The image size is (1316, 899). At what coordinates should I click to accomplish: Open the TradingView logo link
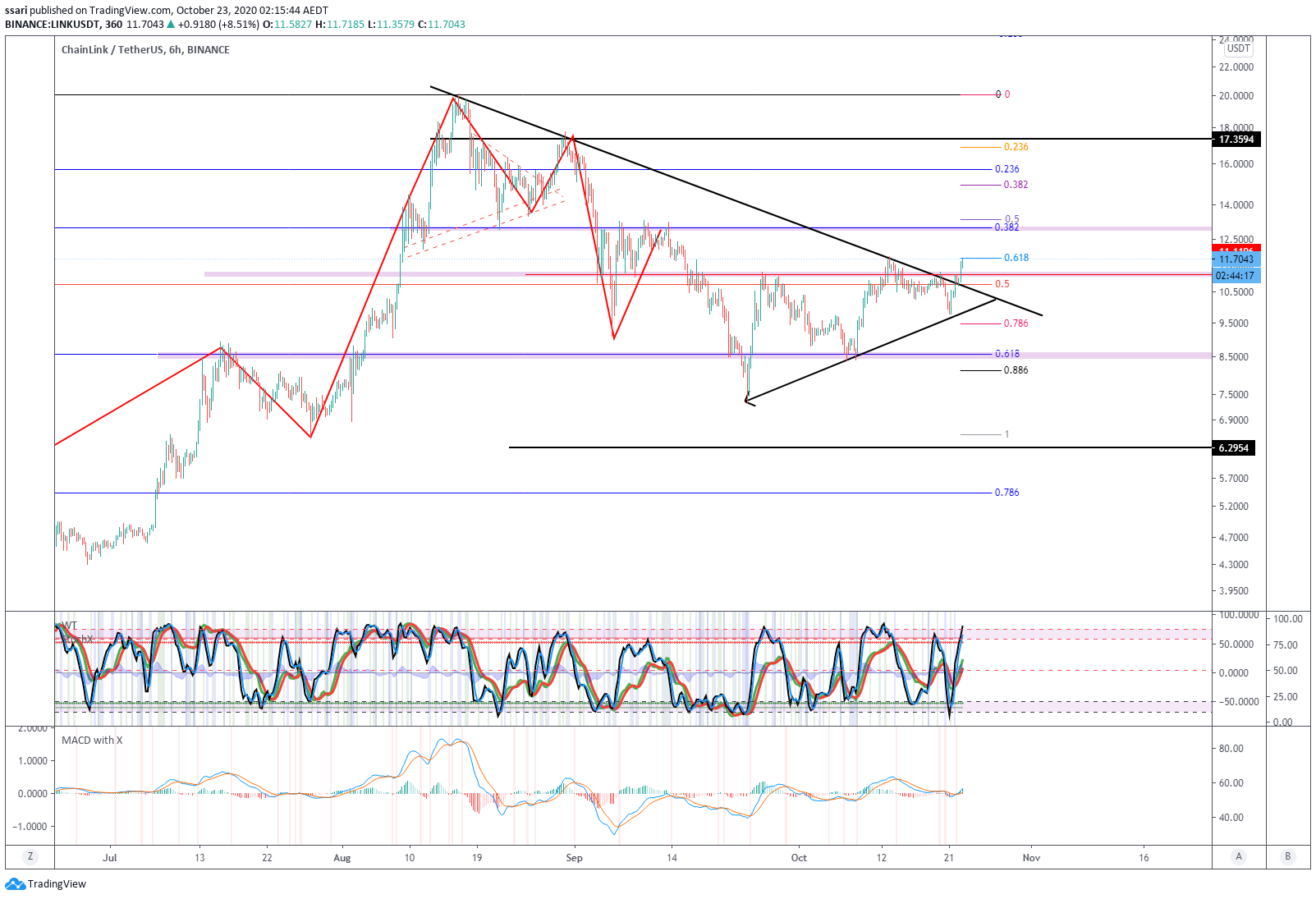(45, 884)
